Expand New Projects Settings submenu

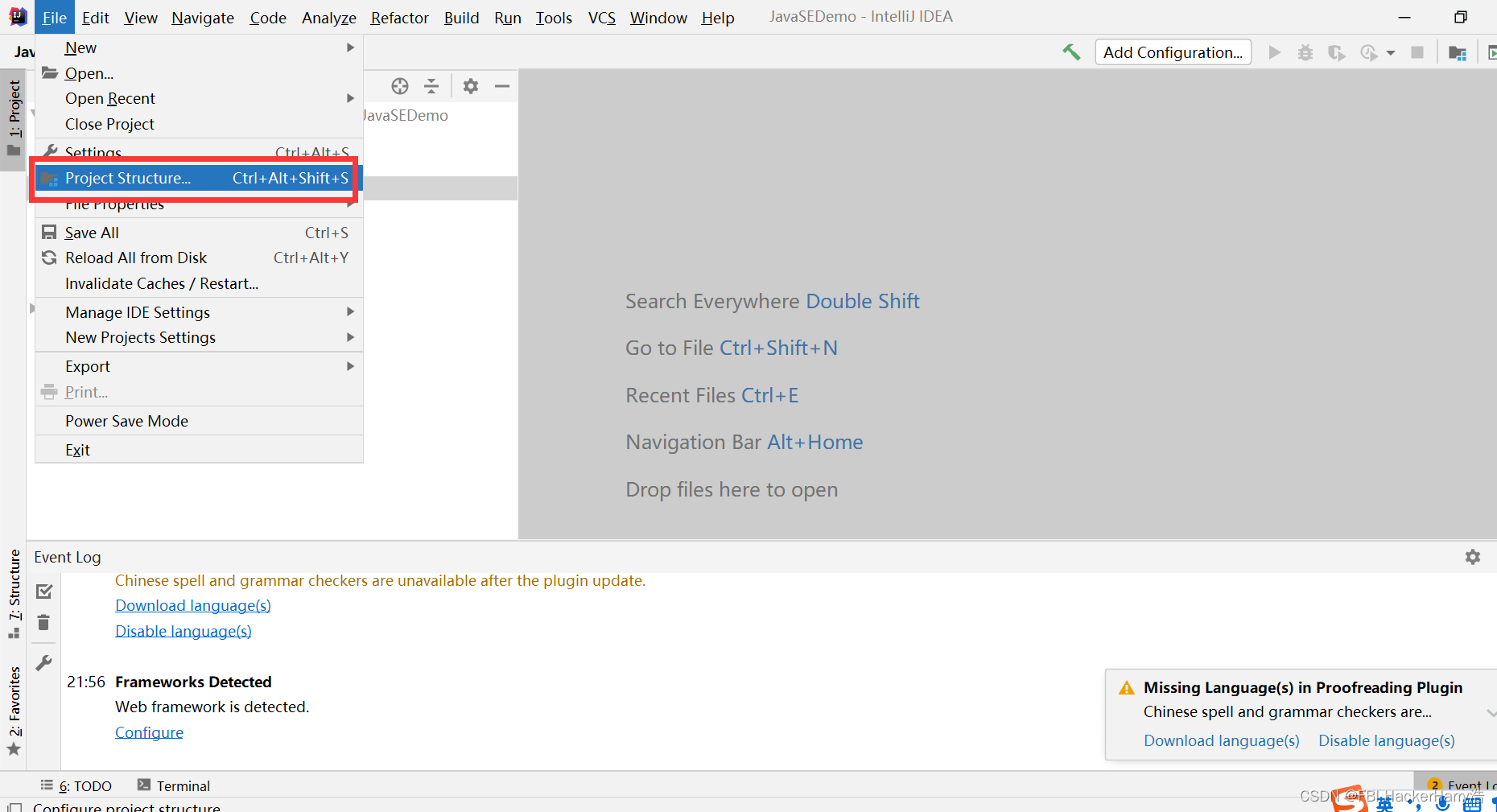click(x=199, y=337)
